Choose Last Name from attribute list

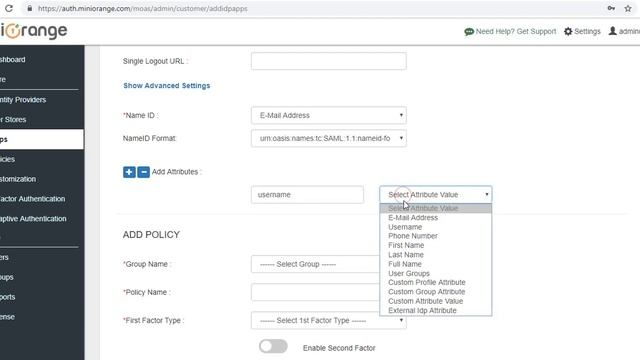[x=436, y=255]
